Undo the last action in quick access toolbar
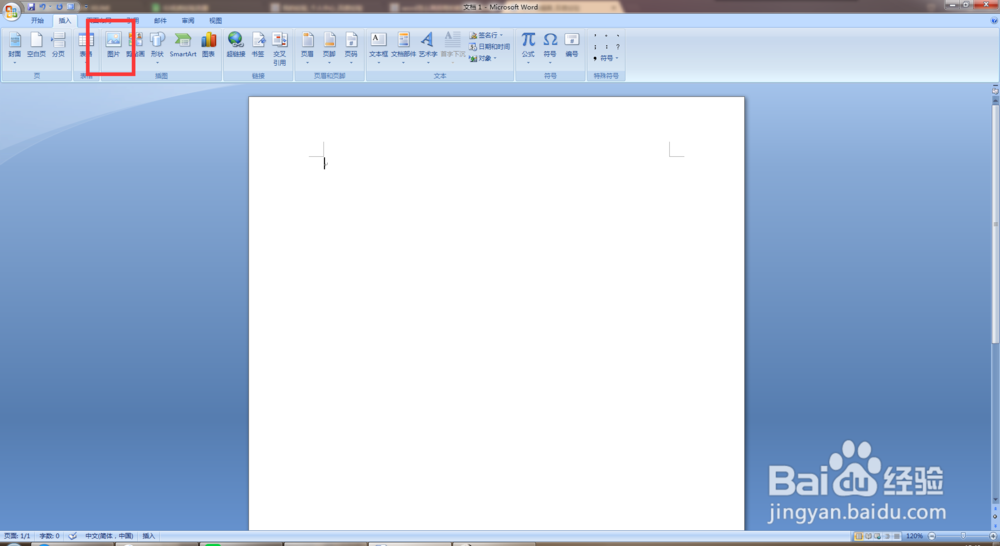1000x546 pixels. point(42,6)
